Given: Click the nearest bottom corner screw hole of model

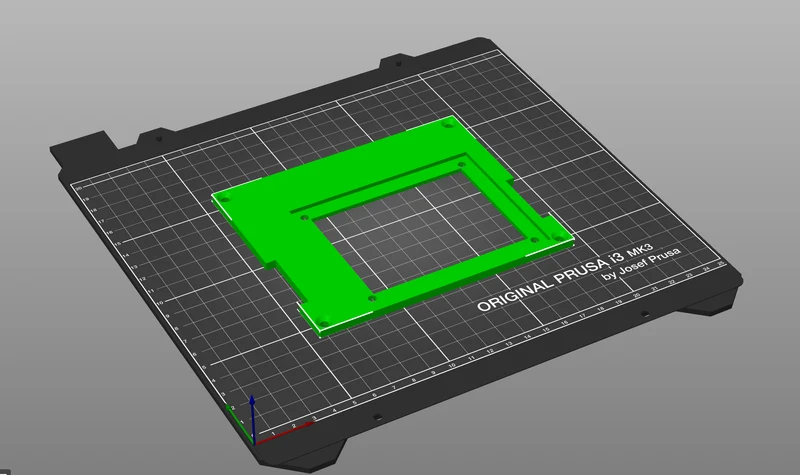Looking at the screenshot, I should coord(323,322).
